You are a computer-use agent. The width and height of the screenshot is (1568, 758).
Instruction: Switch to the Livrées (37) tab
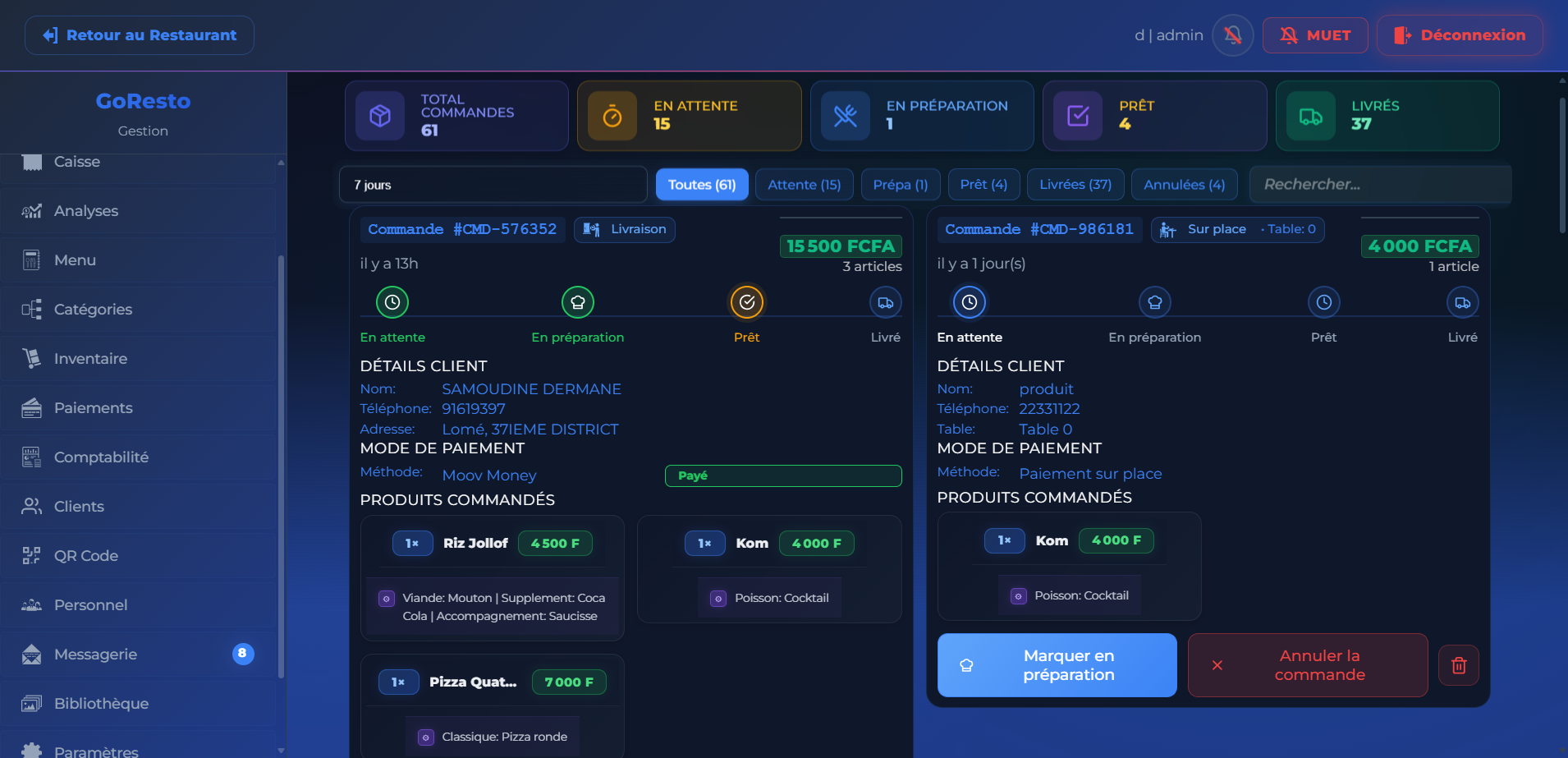point(1075,185)
